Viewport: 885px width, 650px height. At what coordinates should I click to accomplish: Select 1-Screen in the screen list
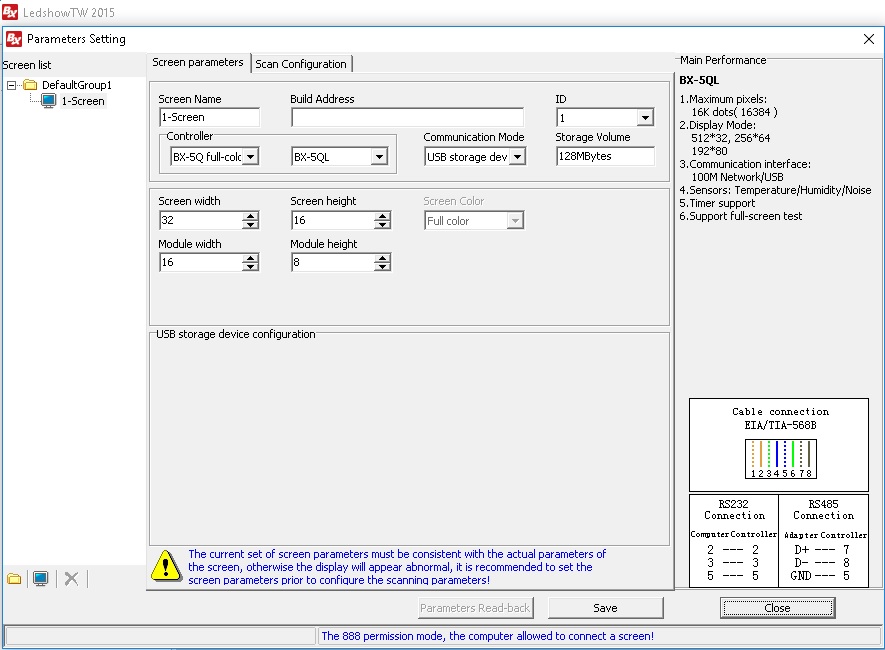coord(83,101)
